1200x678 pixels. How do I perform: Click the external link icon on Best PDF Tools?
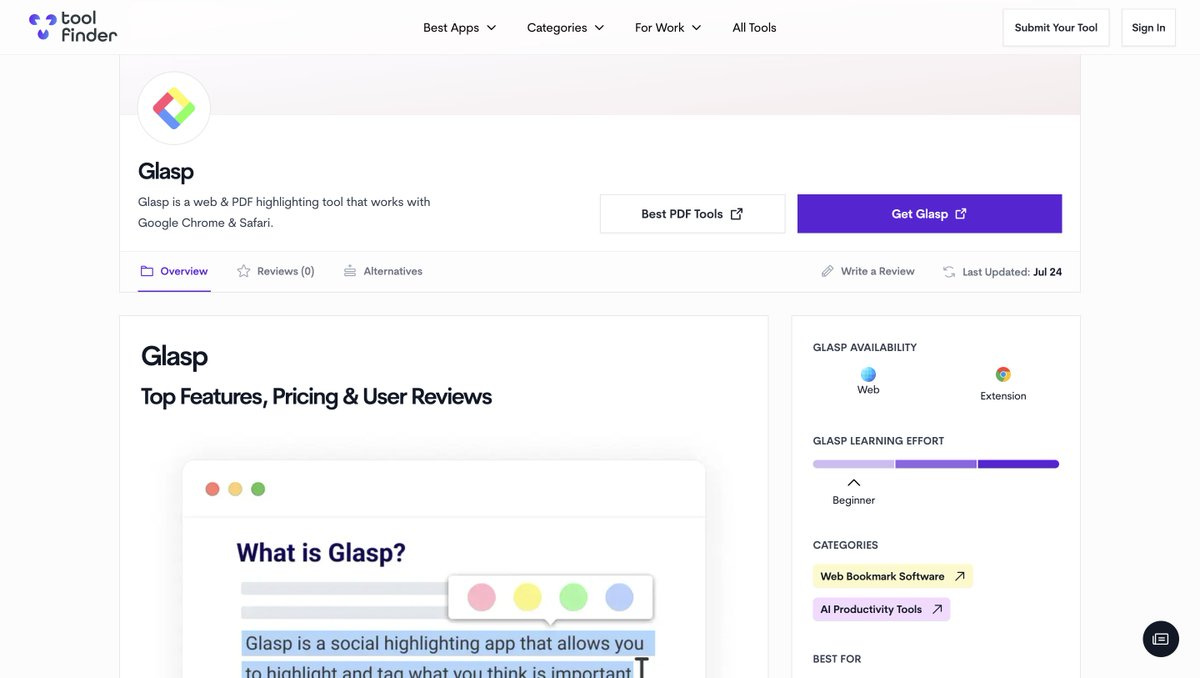[737, 213]
